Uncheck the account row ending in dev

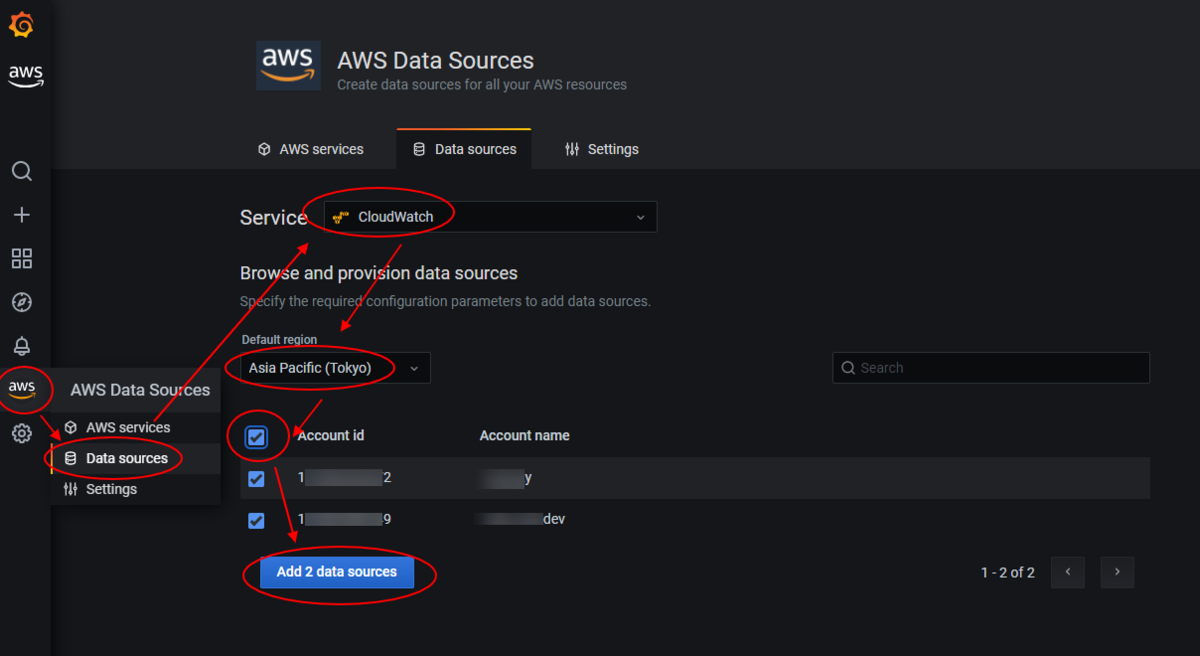click(x=256, y=520)
